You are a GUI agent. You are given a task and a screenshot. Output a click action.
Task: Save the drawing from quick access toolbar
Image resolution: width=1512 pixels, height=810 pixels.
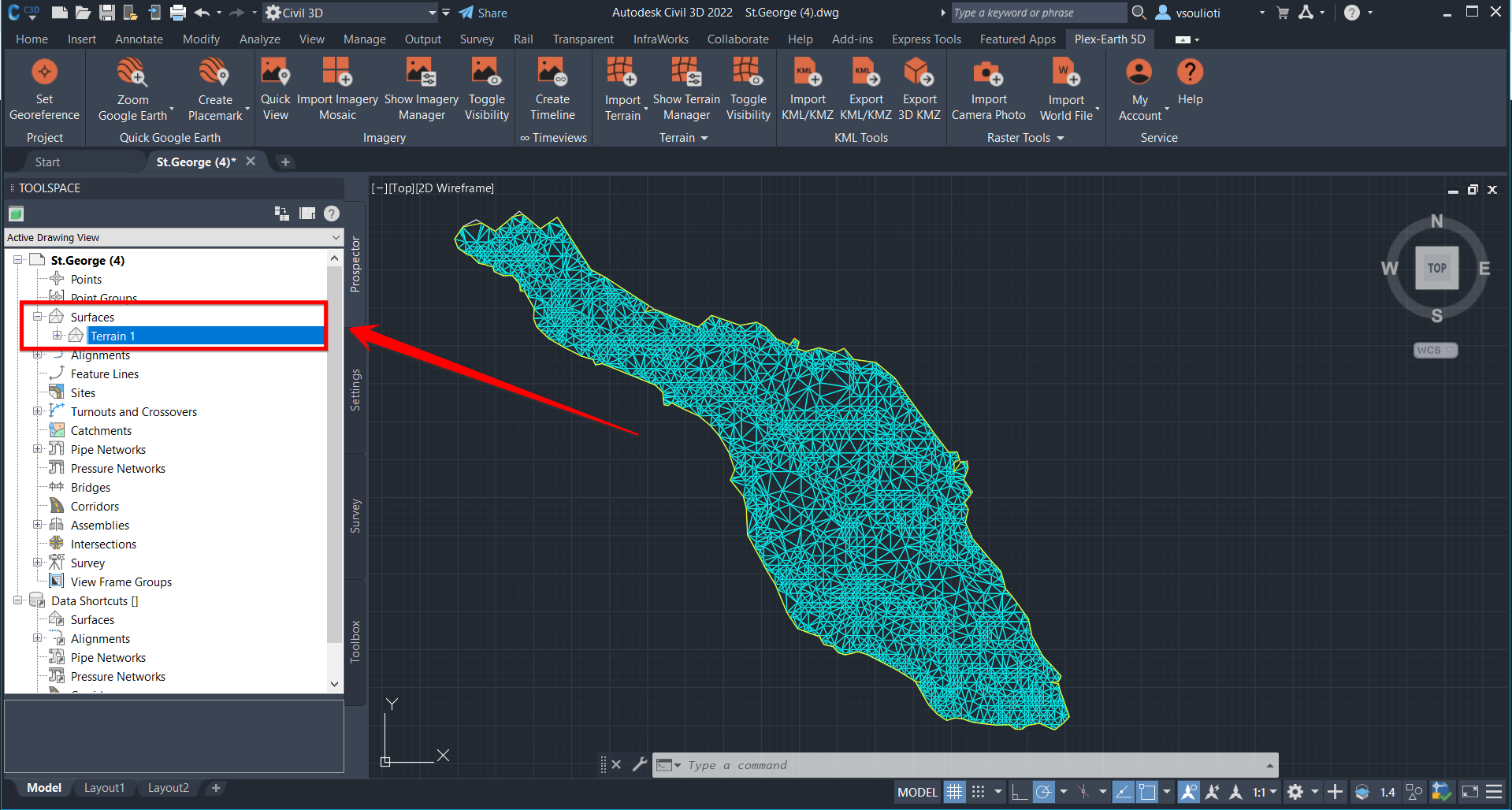(x=107, y=13)
